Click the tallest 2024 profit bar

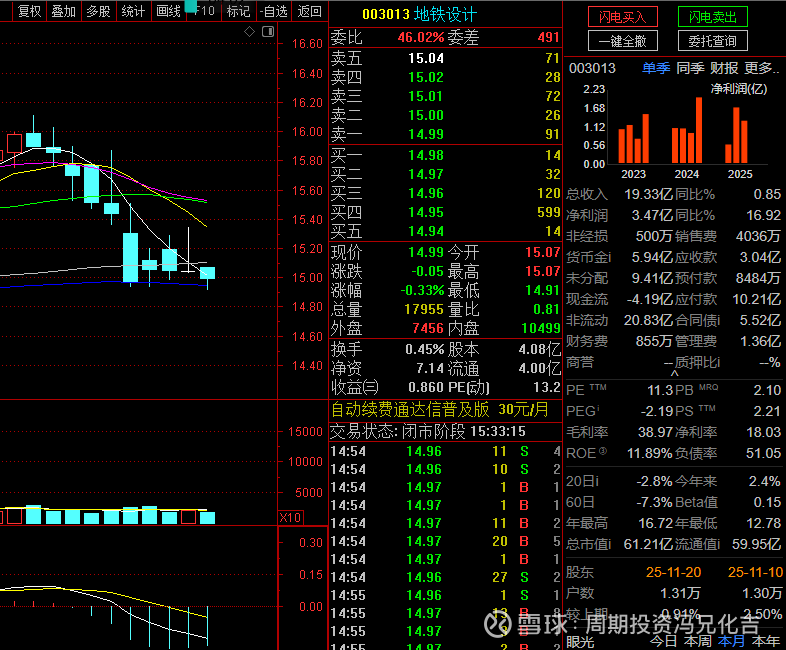coord(699,130)
